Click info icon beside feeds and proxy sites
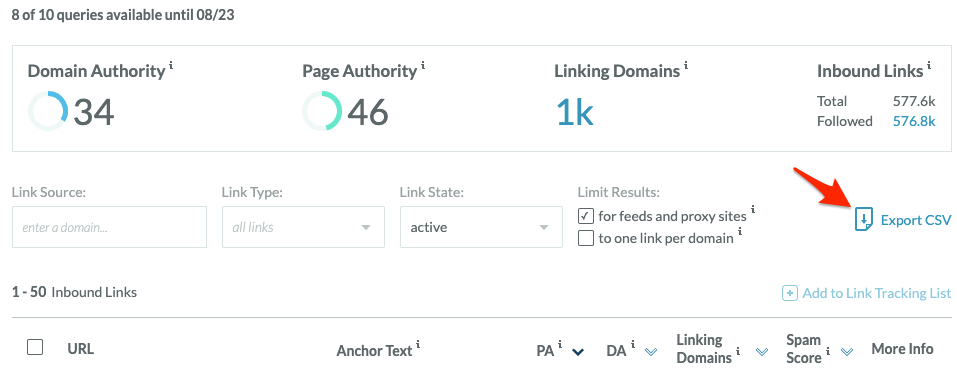 753,209
